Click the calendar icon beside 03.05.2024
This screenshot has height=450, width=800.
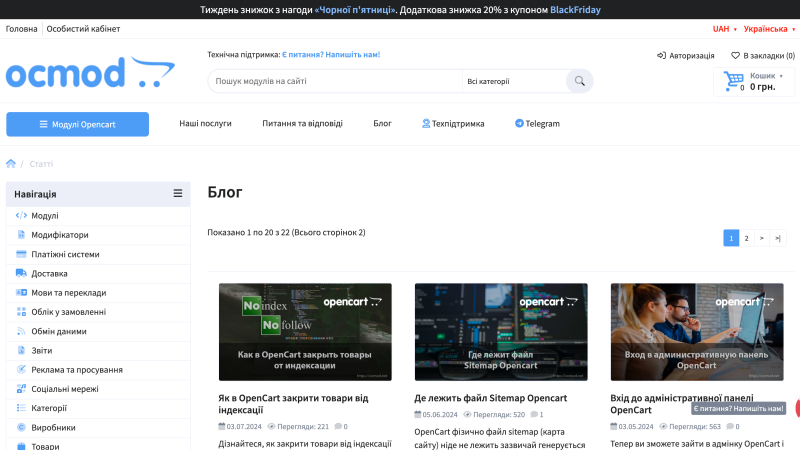pyautogui.click(x=614, y=426)
